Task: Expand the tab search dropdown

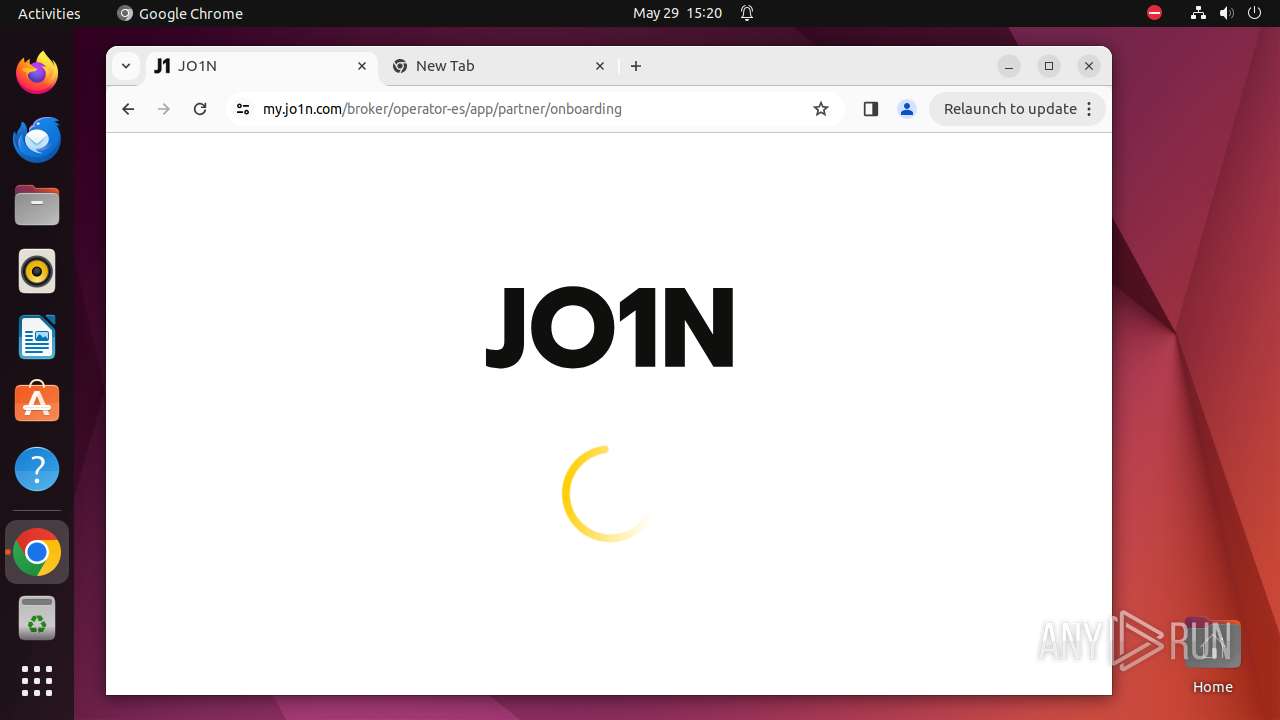Action: [x=125, y=66]
